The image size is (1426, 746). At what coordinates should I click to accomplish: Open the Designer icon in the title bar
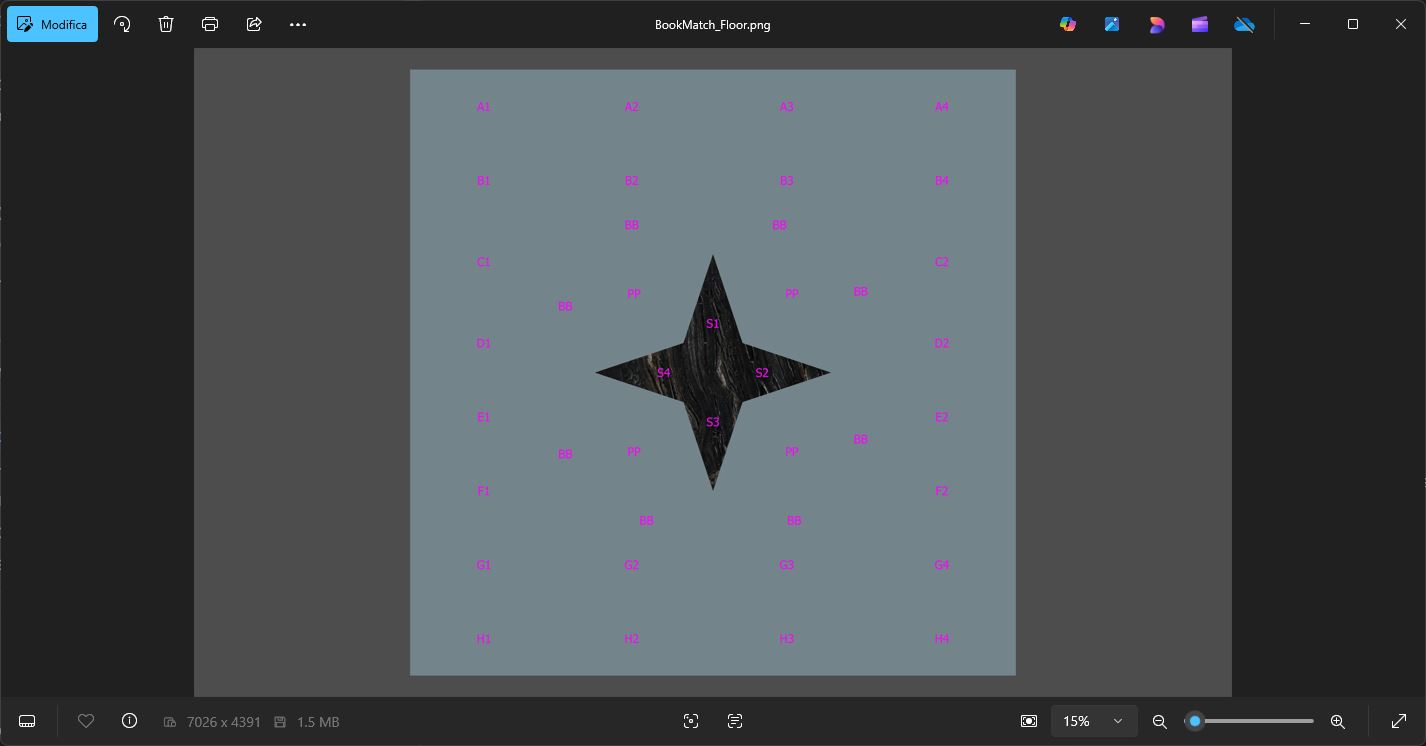(x=1156, y=24)
